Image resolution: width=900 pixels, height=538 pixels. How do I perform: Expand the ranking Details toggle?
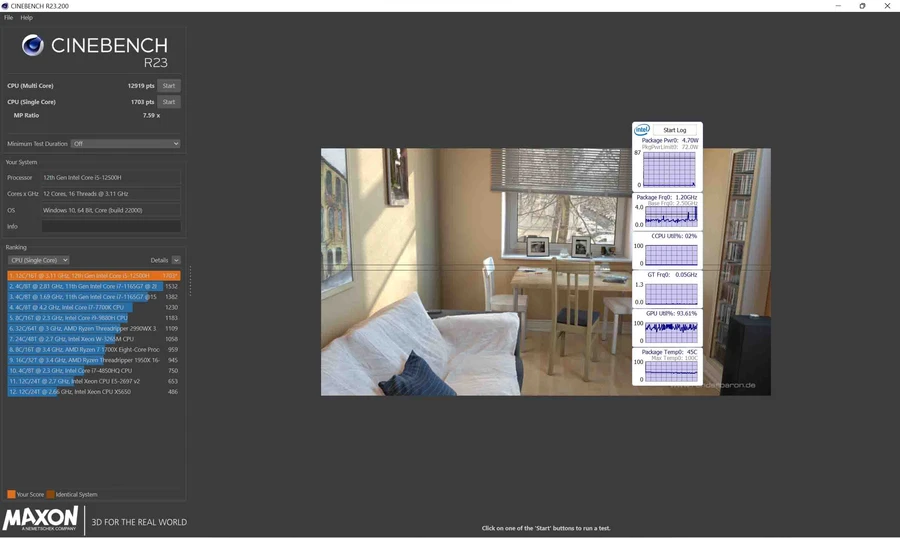(176, 260)
